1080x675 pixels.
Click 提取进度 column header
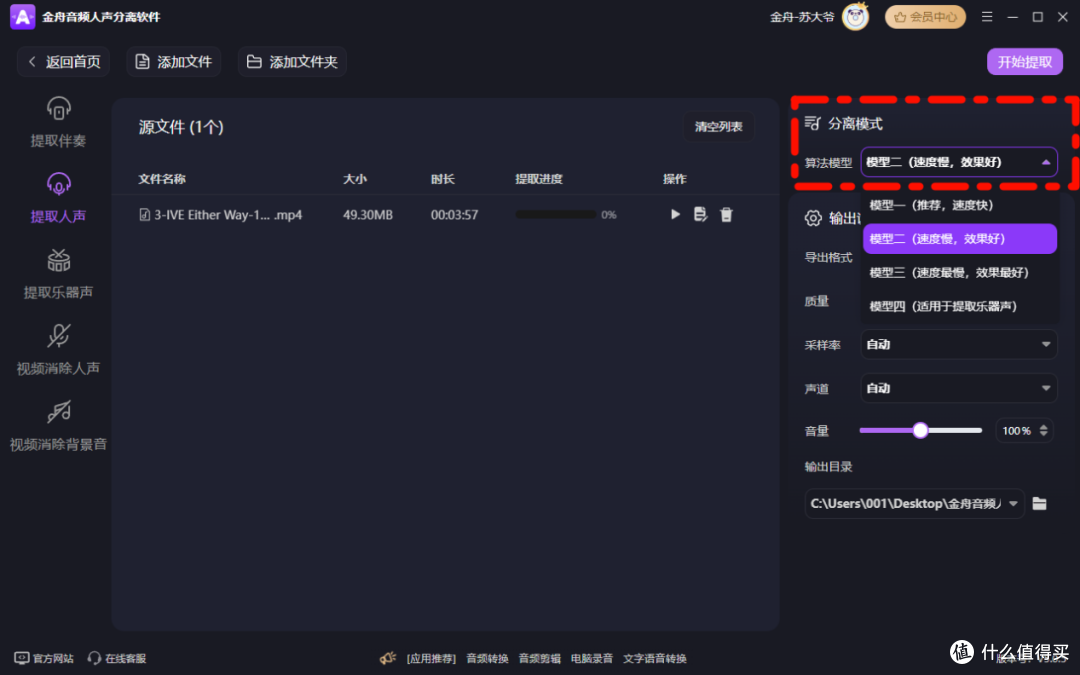(x=539, y=179)
